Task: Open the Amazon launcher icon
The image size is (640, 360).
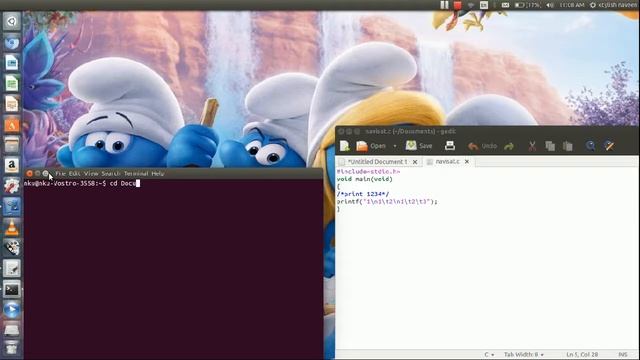Action: [x=11, y=165]
